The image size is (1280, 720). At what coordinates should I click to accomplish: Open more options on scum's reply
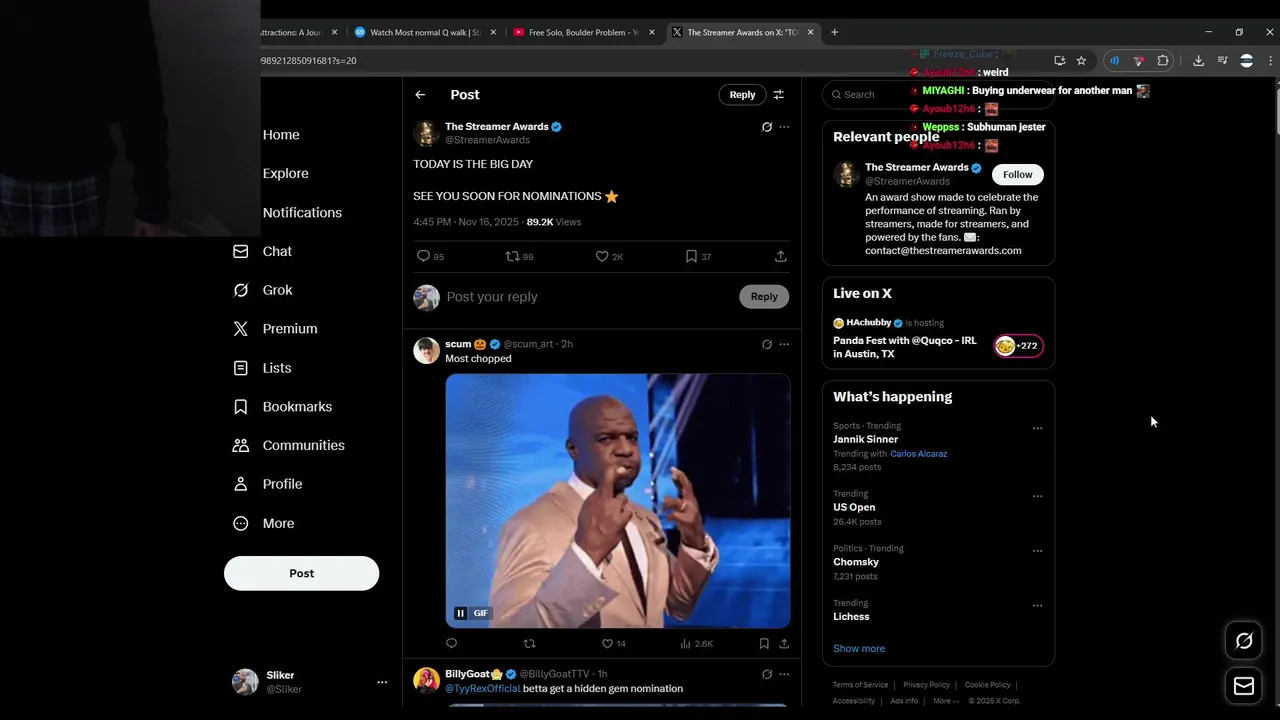tap(784, 344)
